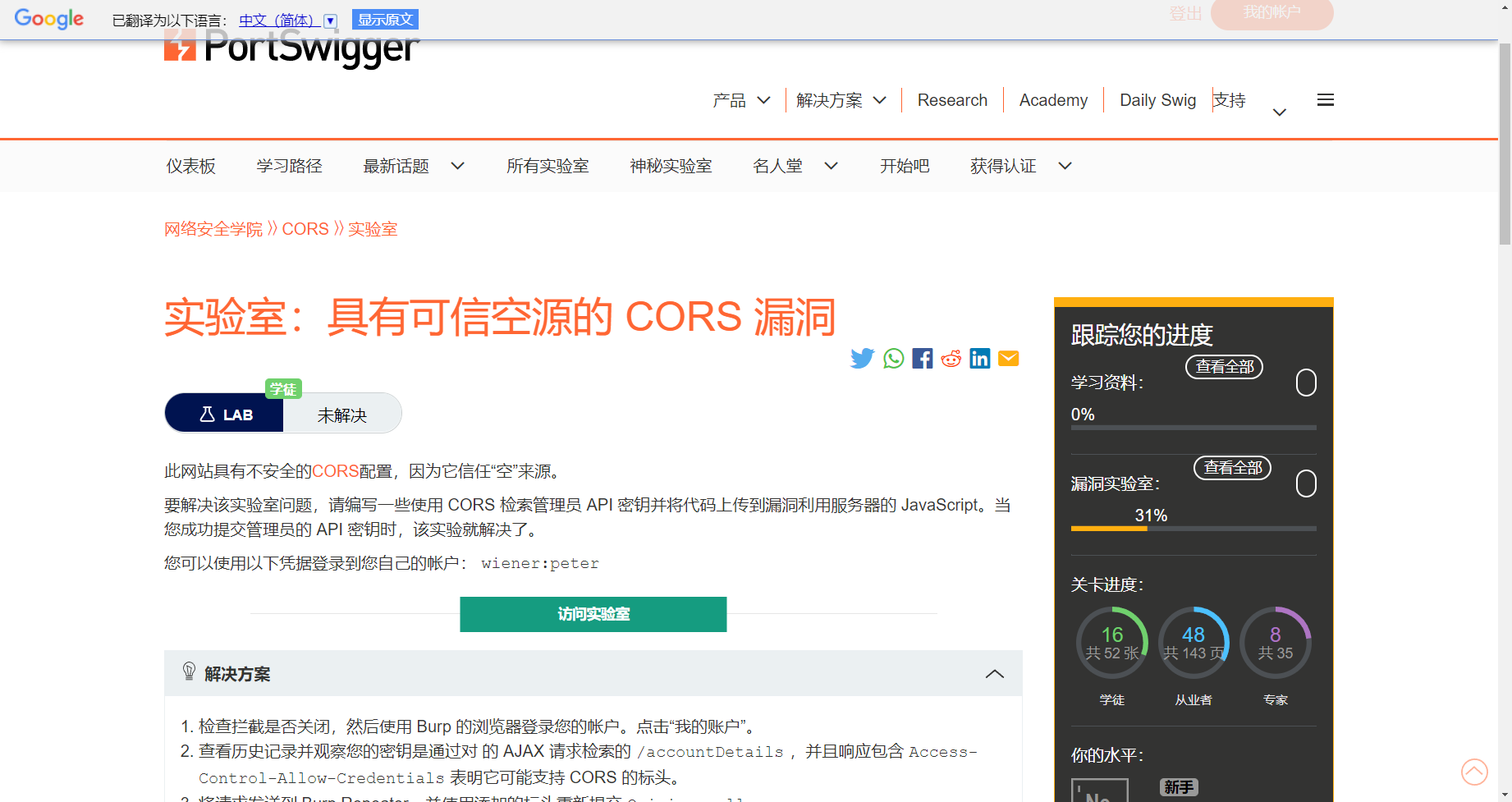The width and height of the screenshot is (1512, 802).
Task: Click the 漏洞实验室 31% progress bar
Action: tap(1194, 529)
